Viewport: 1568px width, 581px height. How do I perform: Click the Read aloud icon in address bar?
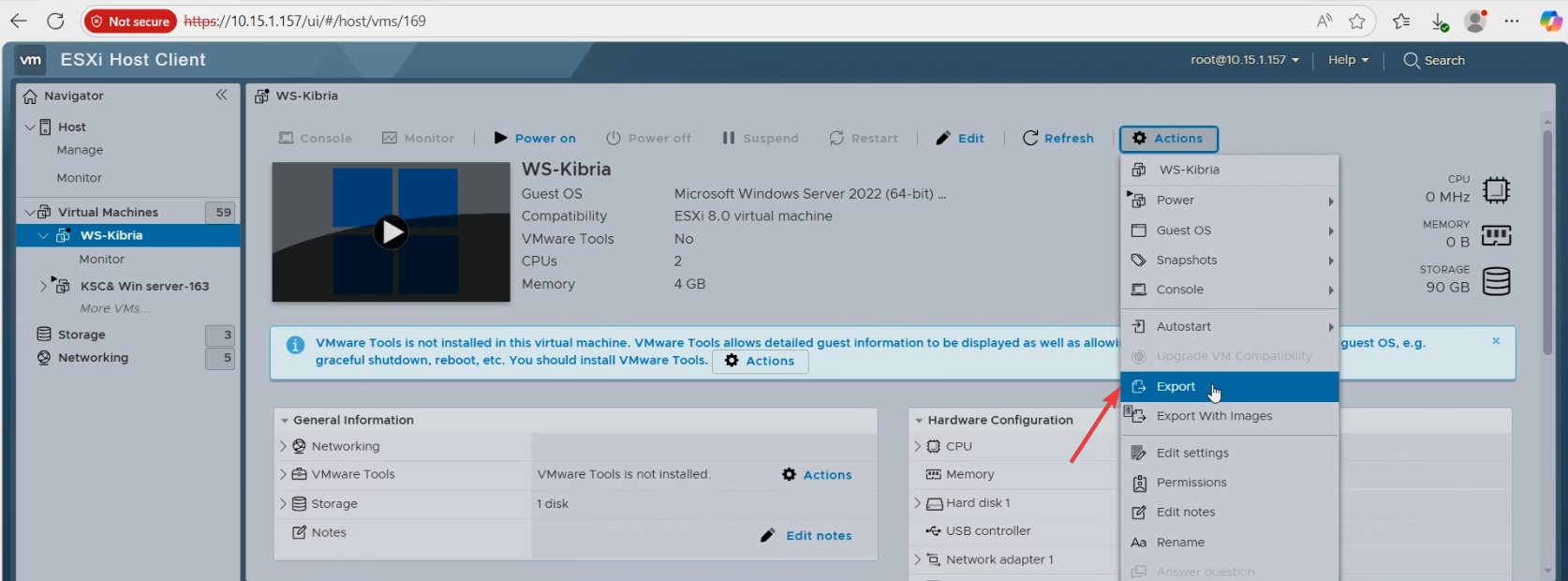click(x=1324, y=21)
